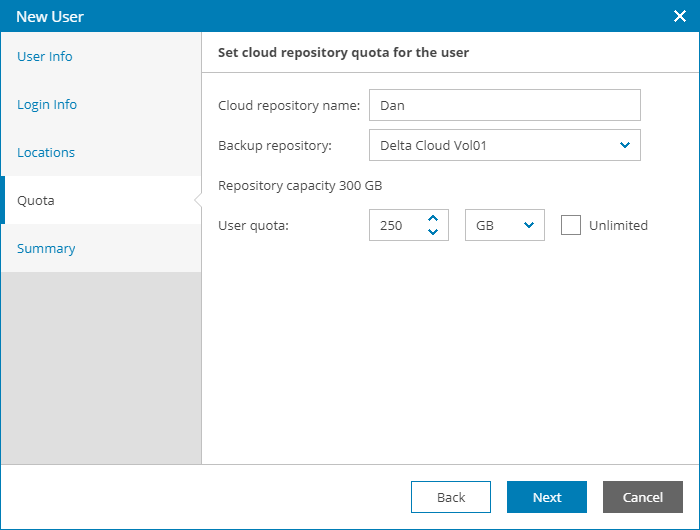
Task: Open the Locations step
Action: pos(46,152)
